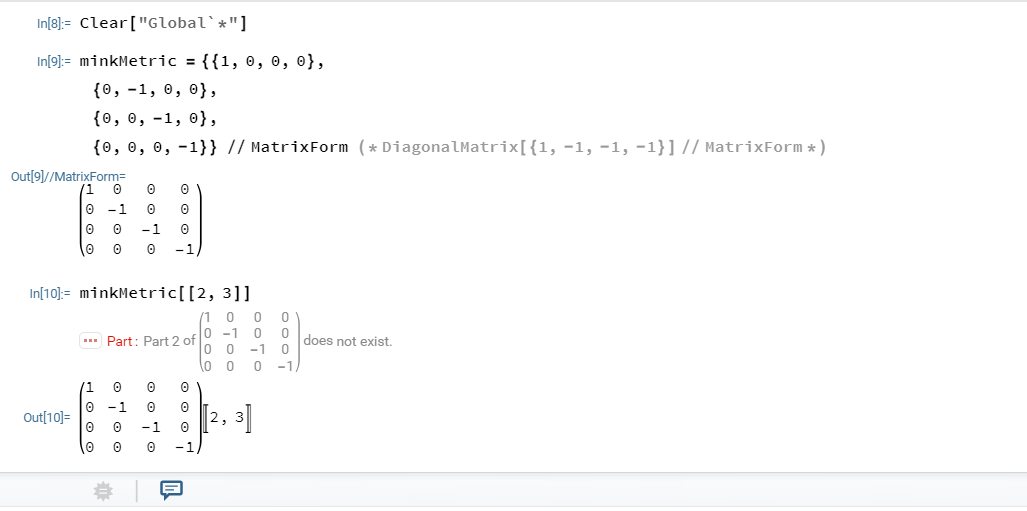
Task: Open the red Part message link
Action: pyautogui.click(x=120, y=341)
